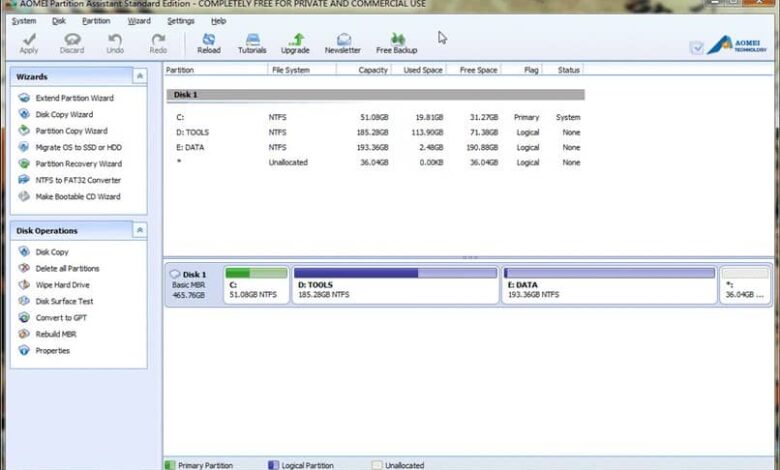Reload disk information from toolbar
780x470 pixels.
(x=209, y=39)
